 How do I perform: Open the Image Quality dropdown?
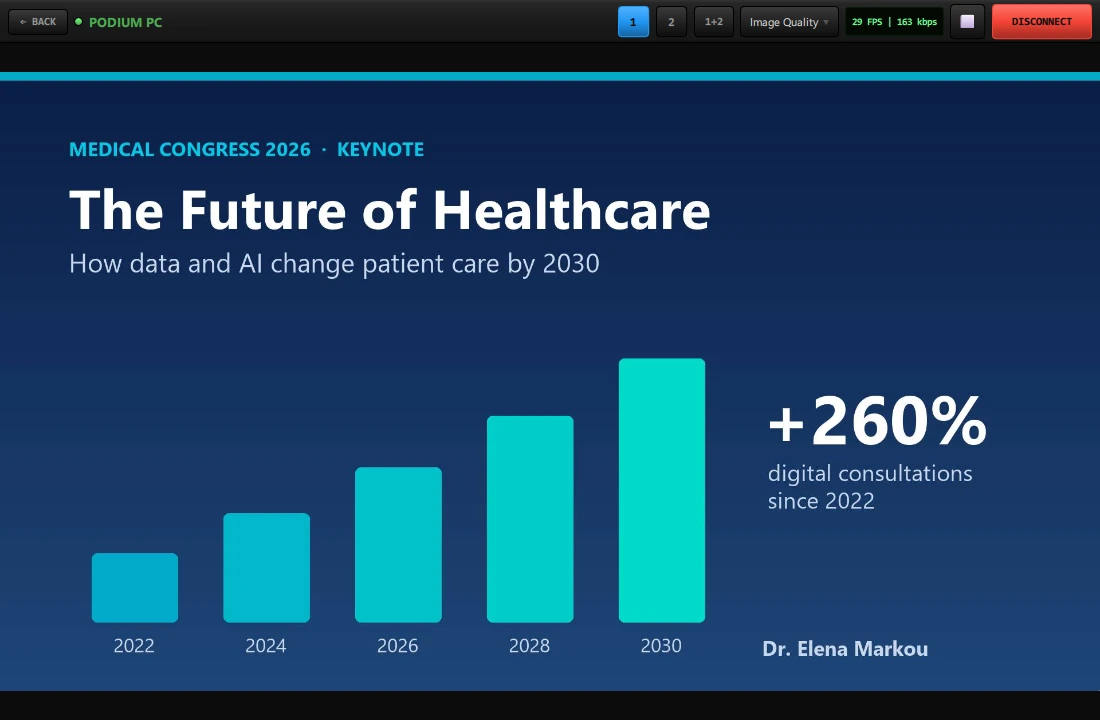coord(789,22)
